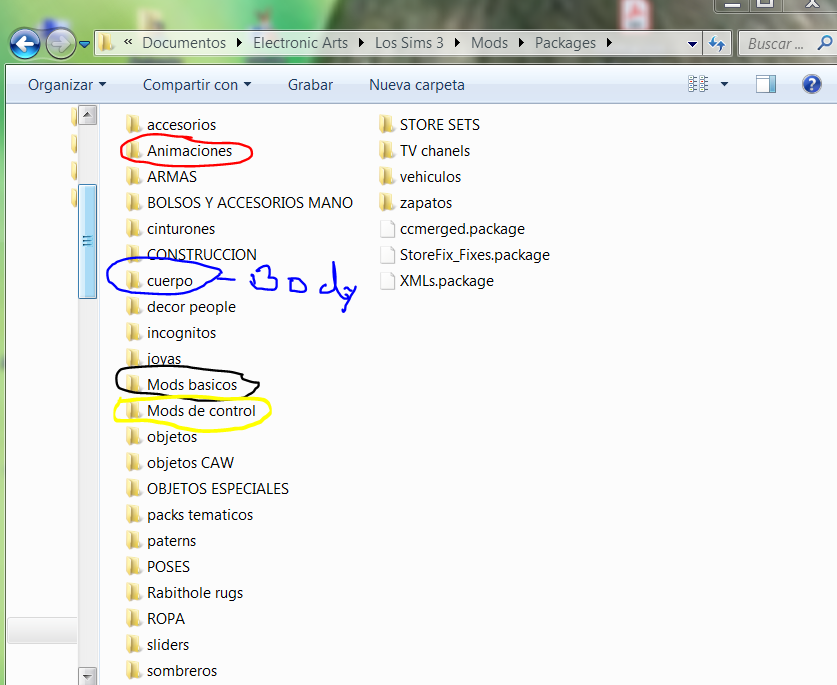Select the incognitos folder icon

[133, 333]
